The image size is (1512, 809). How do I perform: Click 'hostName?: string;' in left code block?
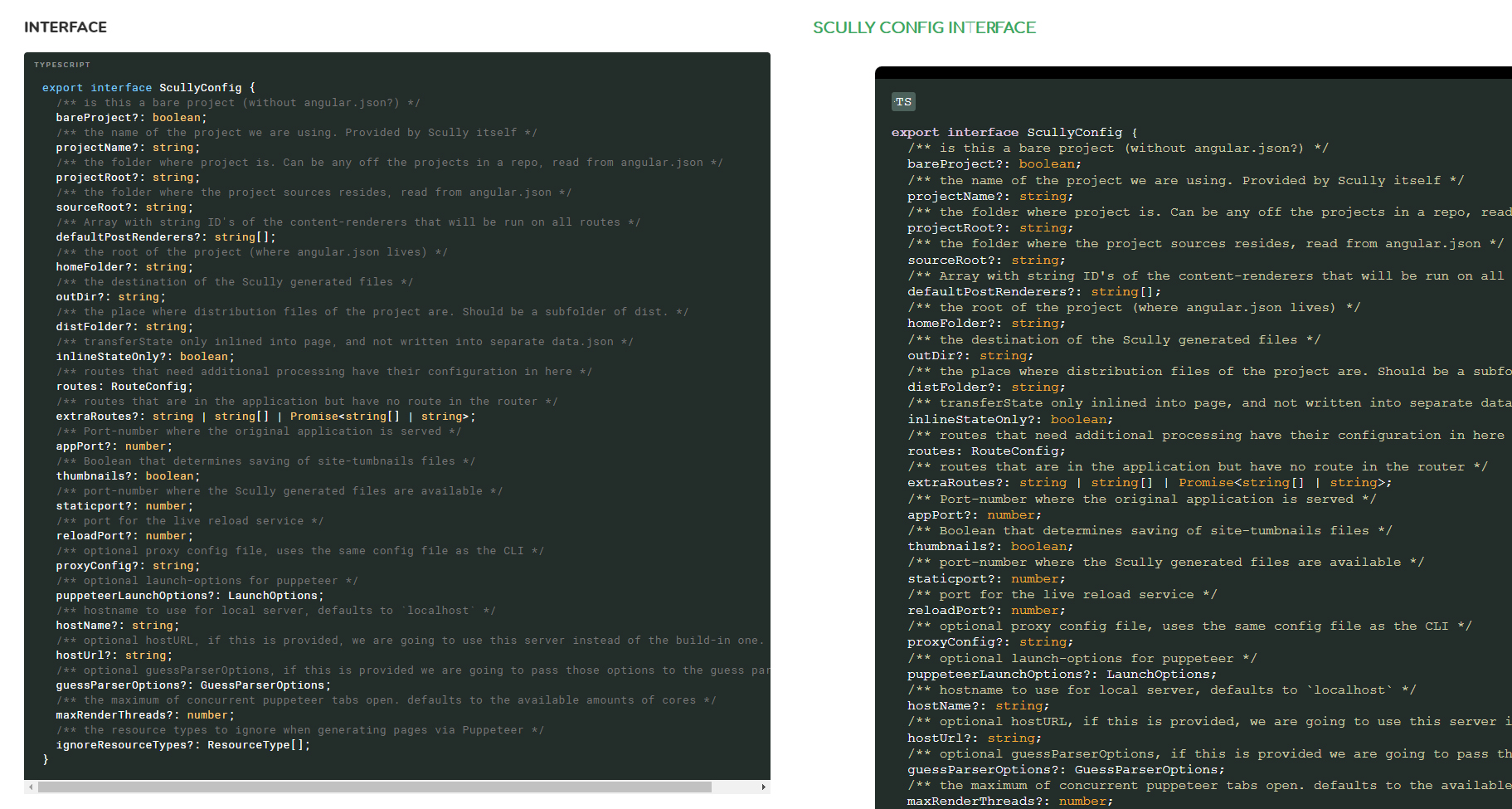[x=118, y=626]
